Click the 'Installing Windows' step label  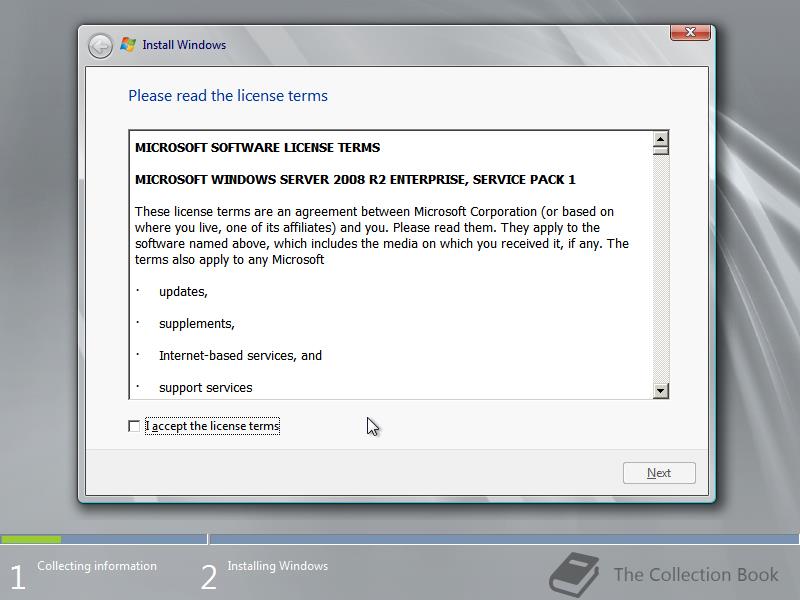(x=278, y=566)
